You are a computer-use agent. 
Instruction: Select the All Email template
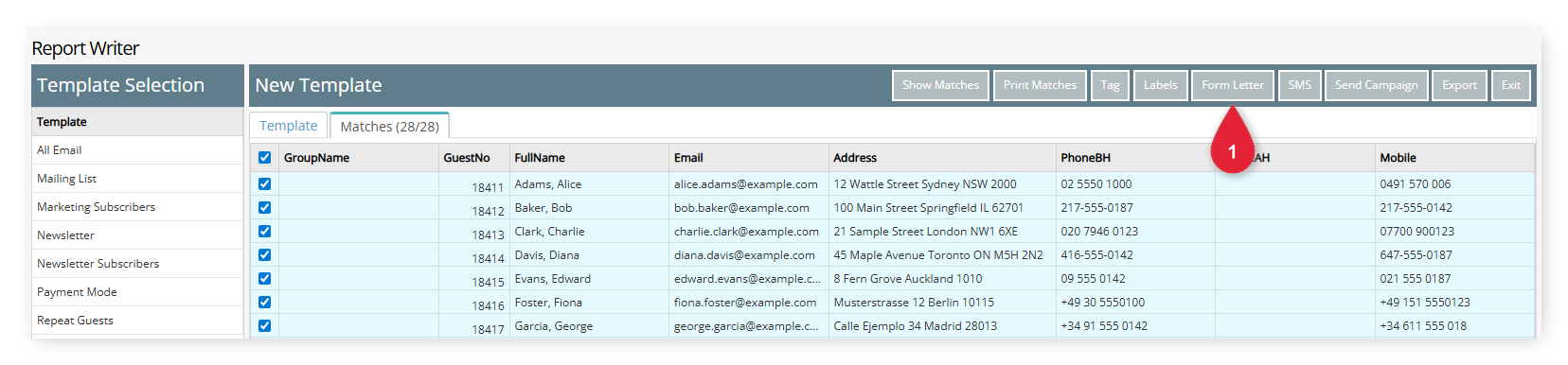tap(137, 150)
